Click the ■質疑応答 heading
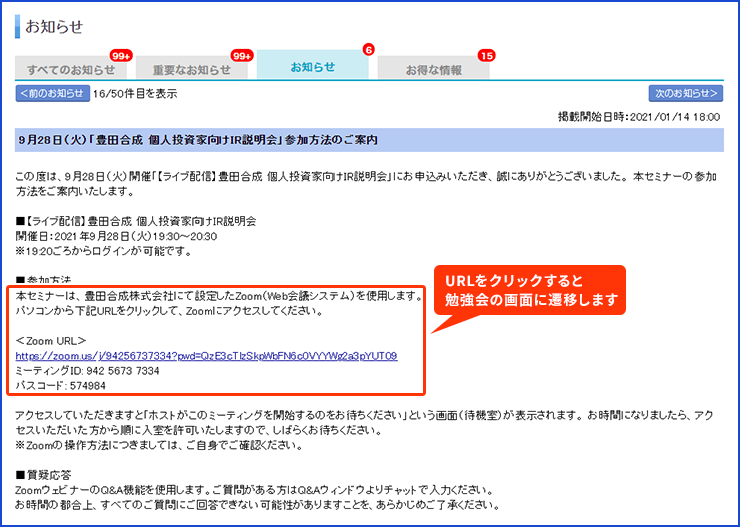 pyautogui.click(x=43, y=475)
